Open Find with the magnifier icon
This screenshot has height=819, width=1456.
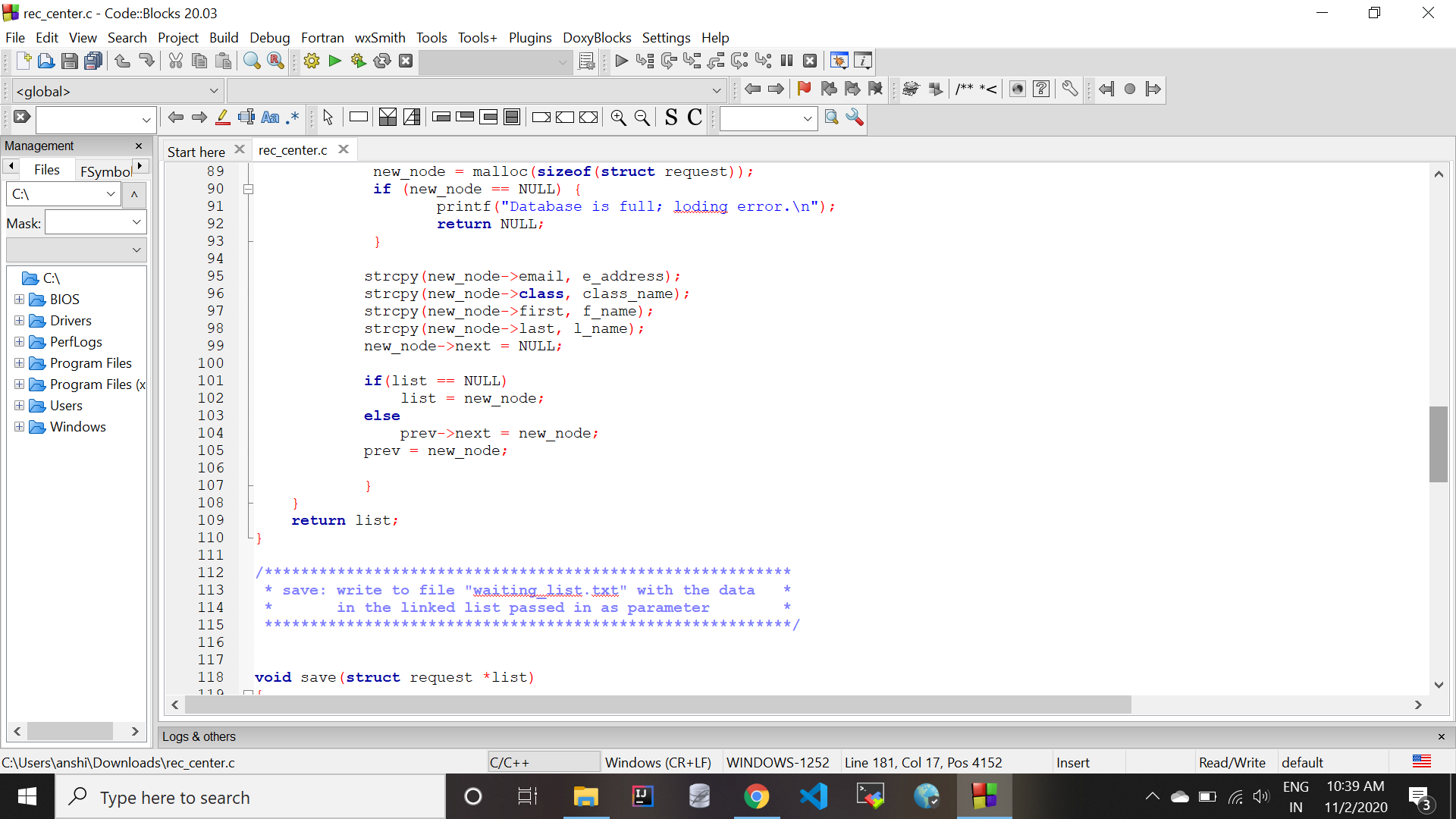coord(252,61)
